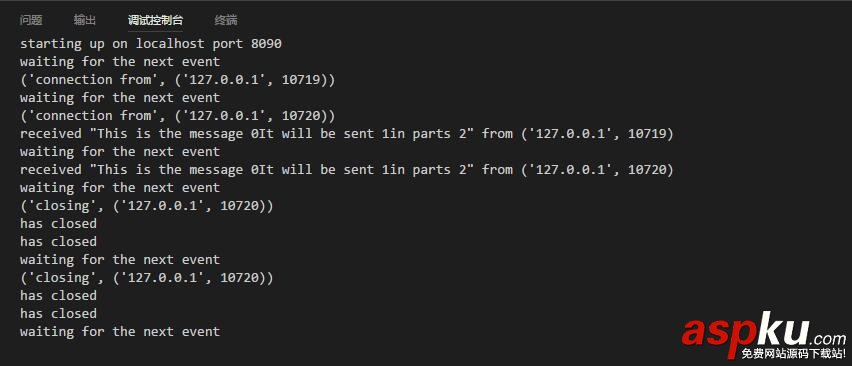Viewport: 852px width, 366px height.
Task: Switch to the 问题 tab
Action: click(31, 21)
